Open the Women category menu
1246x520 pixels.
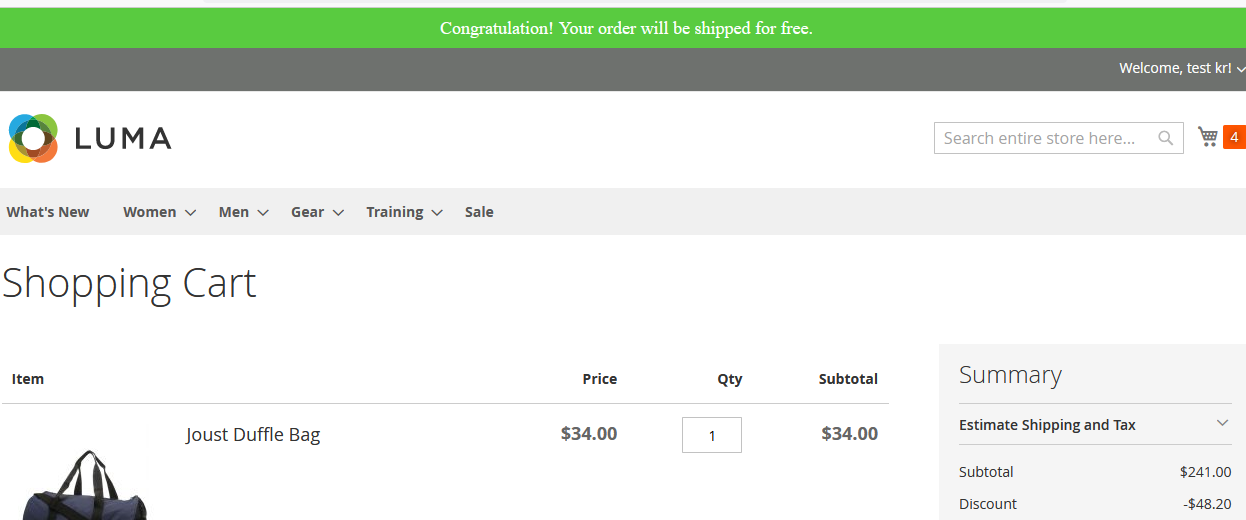coord(149,212)
